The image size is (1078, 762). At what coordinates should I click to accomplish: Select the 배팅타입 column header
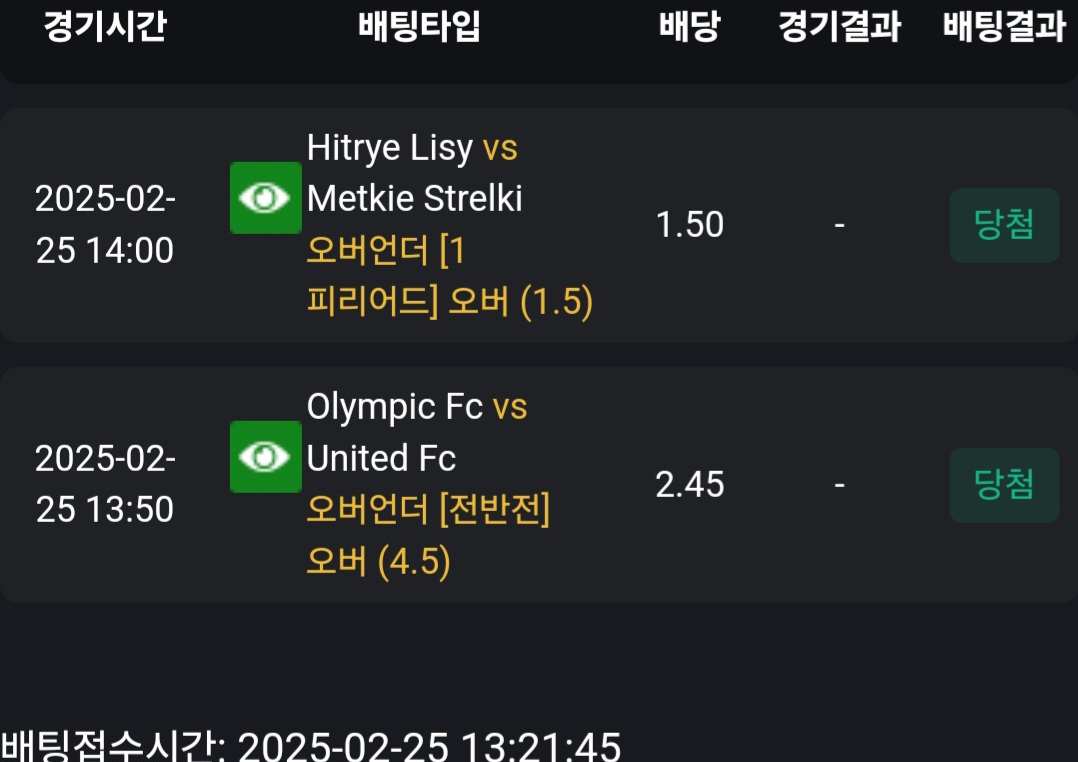(420, 27)
